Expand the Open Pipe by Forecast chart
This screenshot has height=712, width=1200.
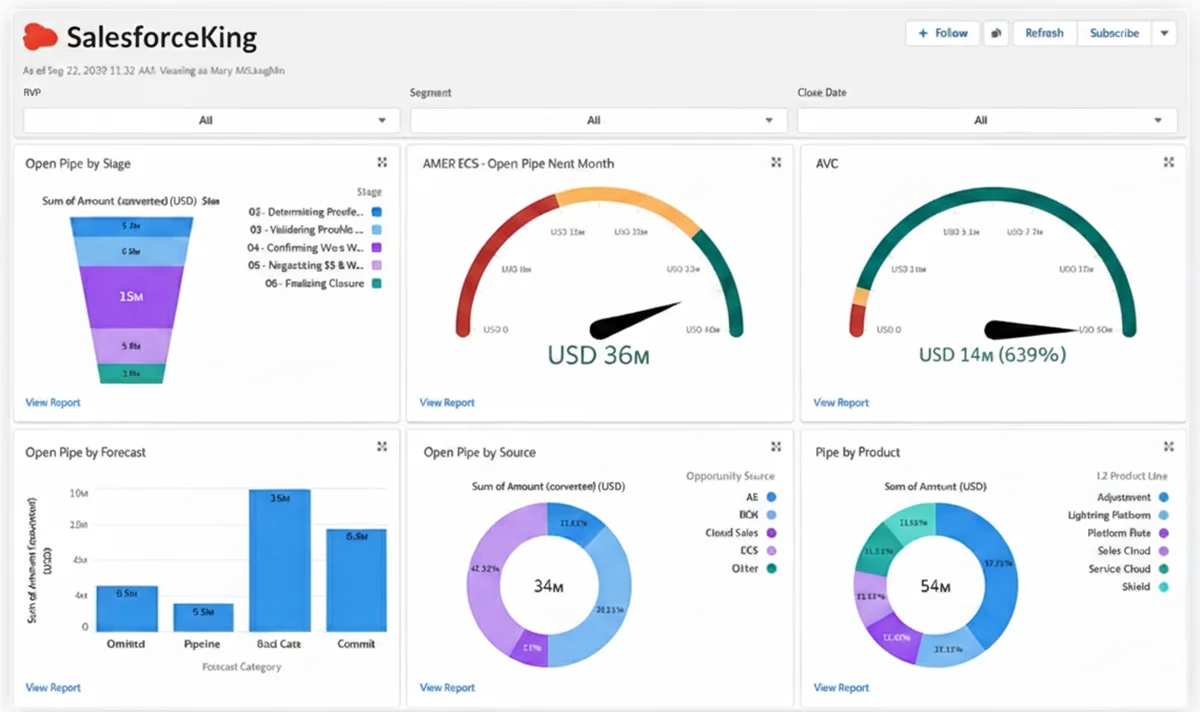coord(381,448)
